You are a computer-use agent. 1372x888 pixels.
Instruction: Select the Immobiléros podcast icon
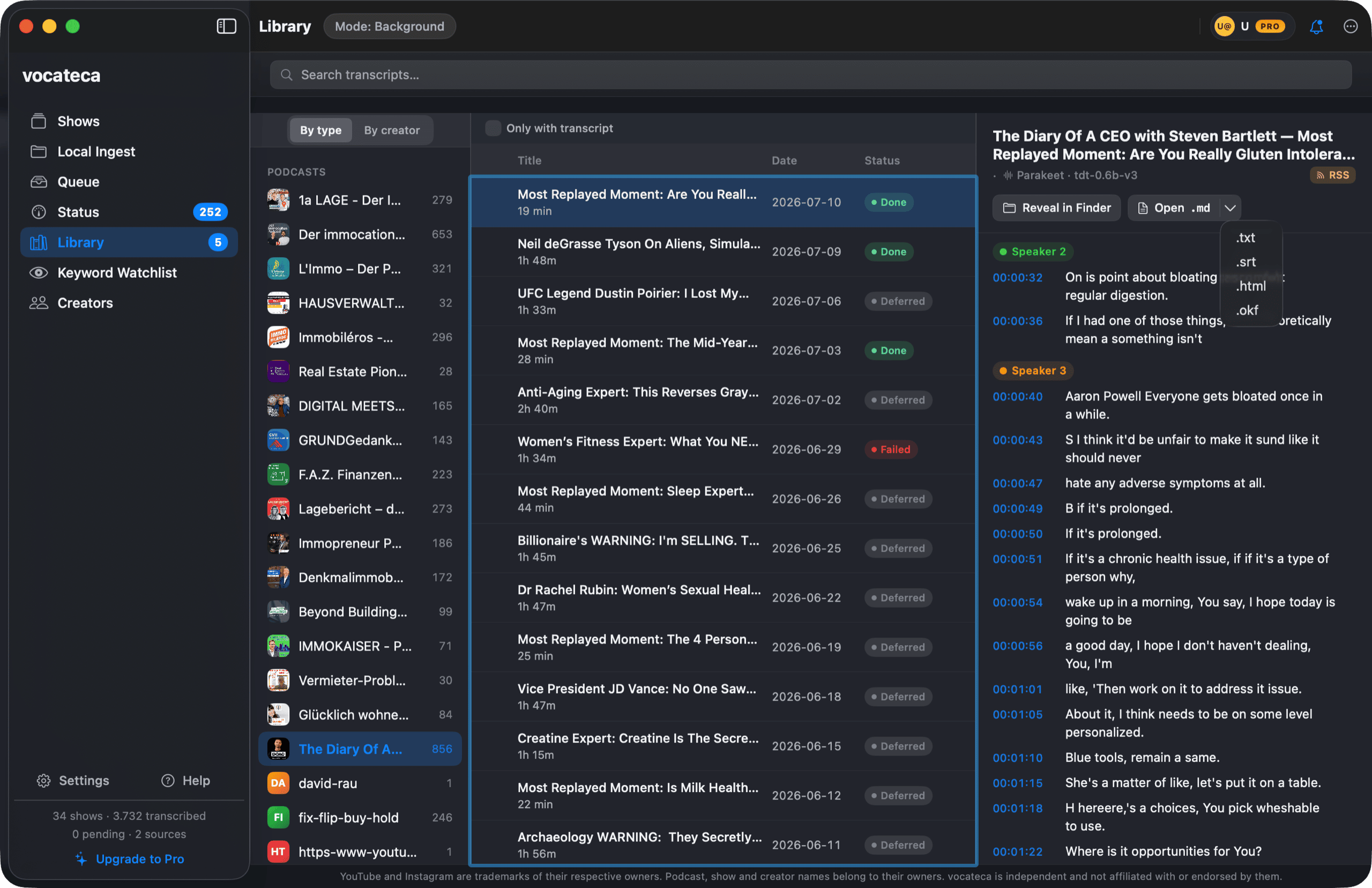tap(278, 337)
